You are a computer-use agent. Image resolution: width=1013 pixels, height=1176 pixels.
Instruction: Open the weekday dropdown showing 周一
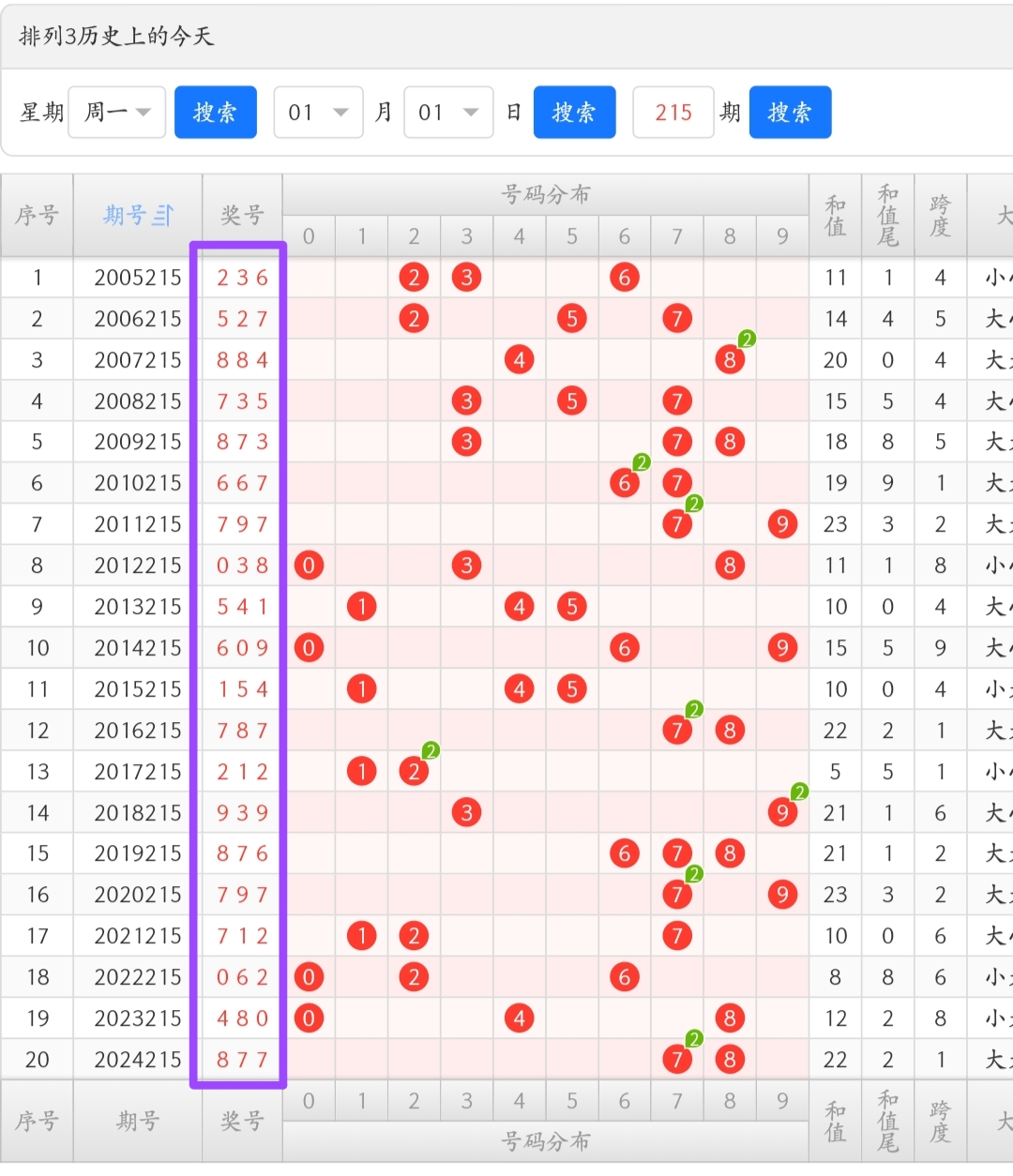(x=117, y=113)
